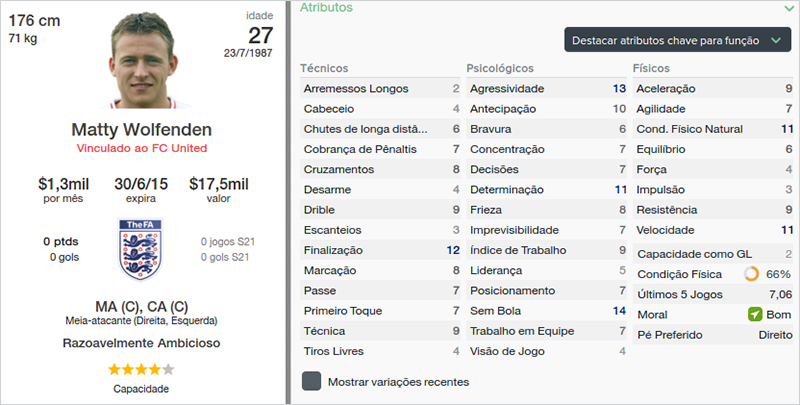Click the 30/6/15 contract expiry date
Image resolution: width=800 pixels, height=405 pixels.
pyautogui.click(x=140, y=184)
